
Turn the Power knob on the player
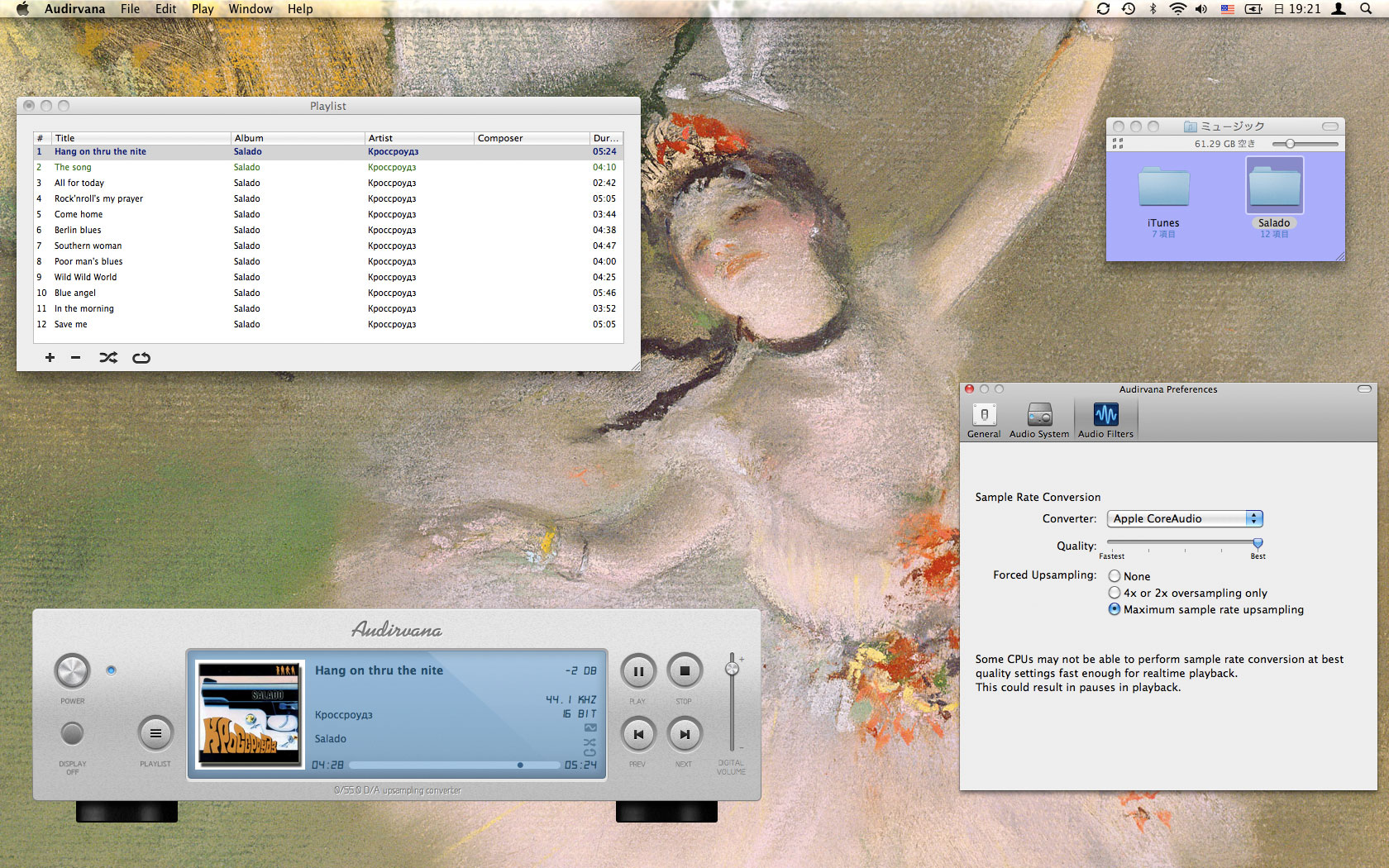pyautogui.click(x=72, y=670)
